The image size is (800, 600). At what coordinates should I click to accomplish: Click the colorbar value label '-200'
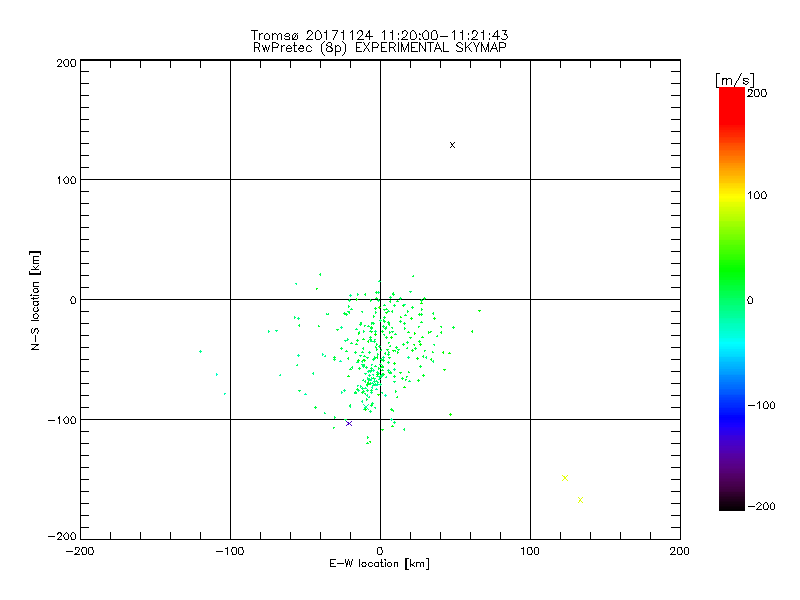click(x=761, y=506)
